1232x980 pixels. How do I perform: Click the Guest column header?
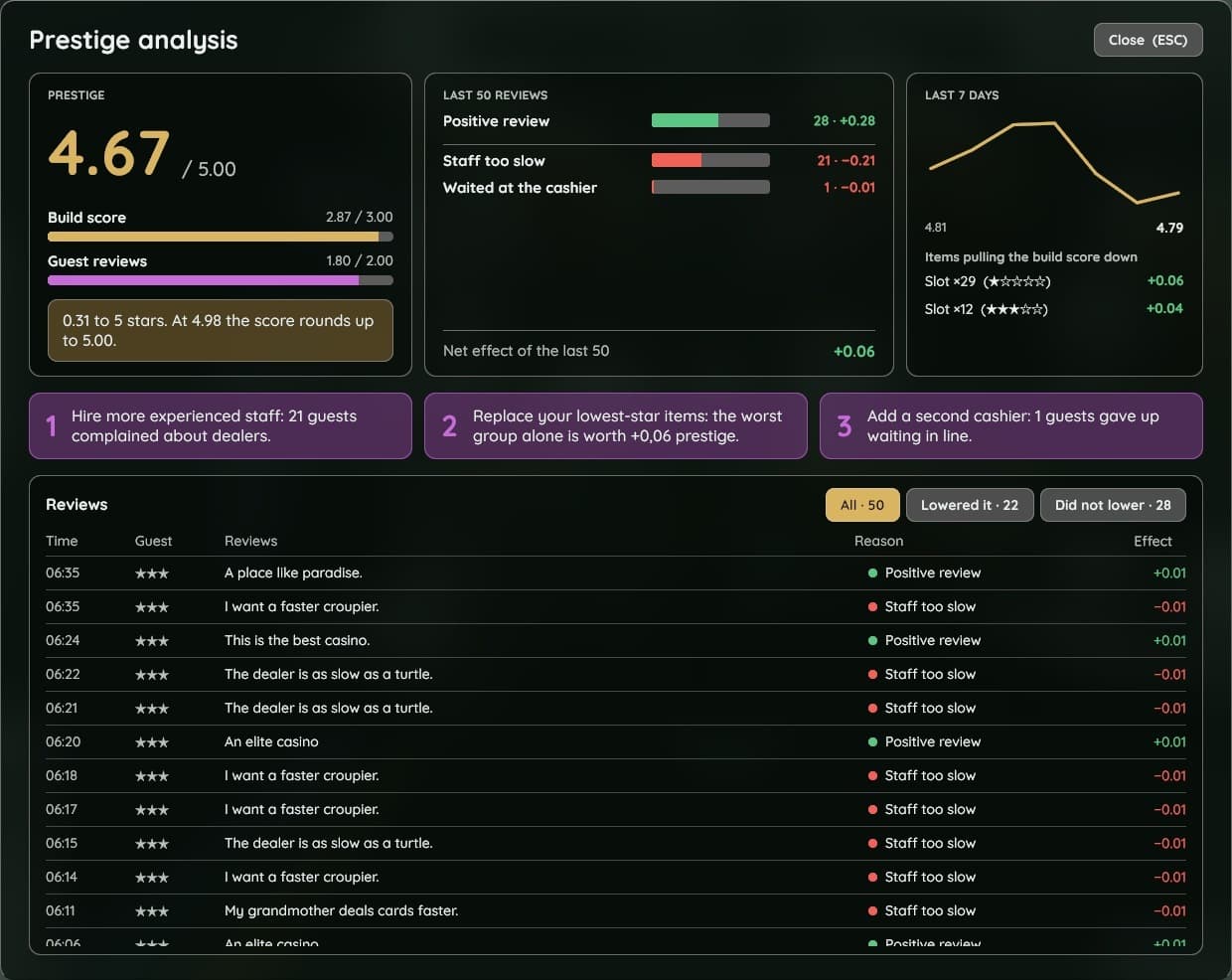[153, 541]
